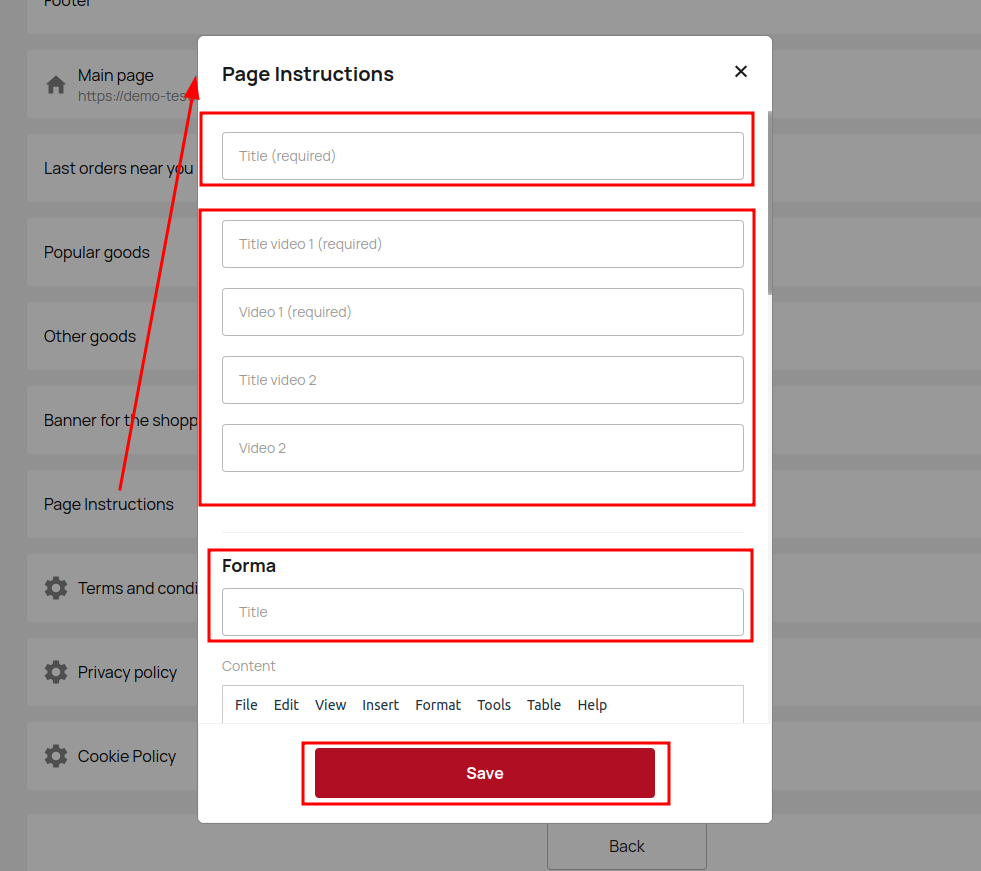Open the Format menu in the editor
Viewport: 981px width, 871px height.
(438, 705)
